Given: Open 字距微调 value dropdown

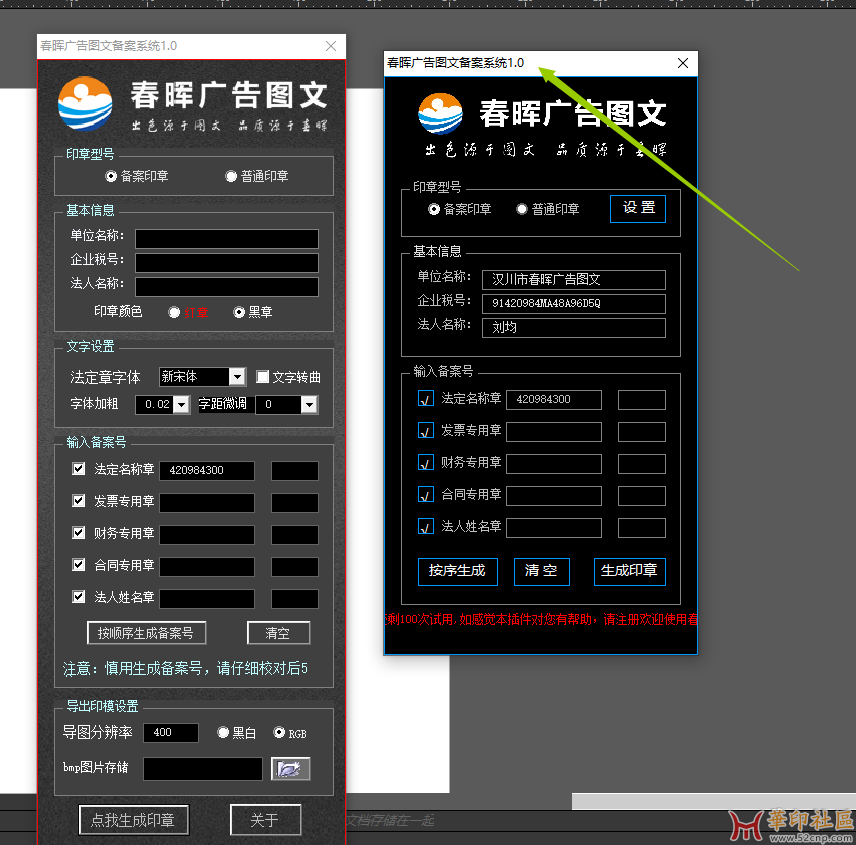Looking at the screenshot, I should tap(310, 404).
